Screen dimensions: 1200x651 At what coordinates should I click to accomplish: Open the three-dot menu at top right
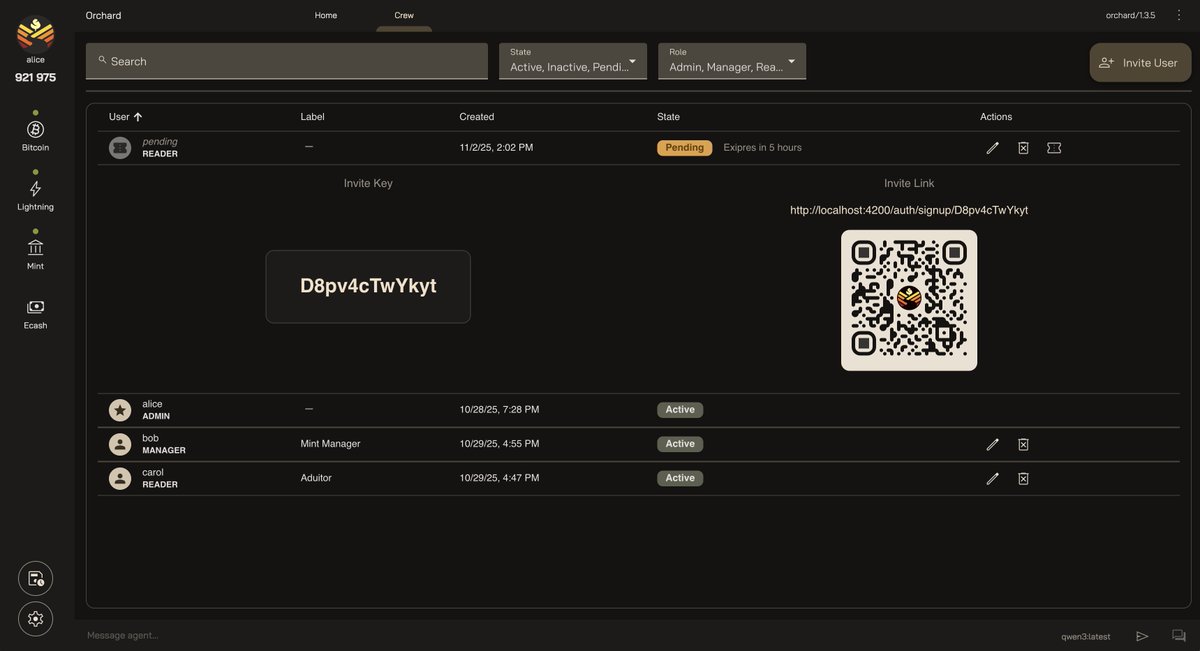pos(1179,15)
